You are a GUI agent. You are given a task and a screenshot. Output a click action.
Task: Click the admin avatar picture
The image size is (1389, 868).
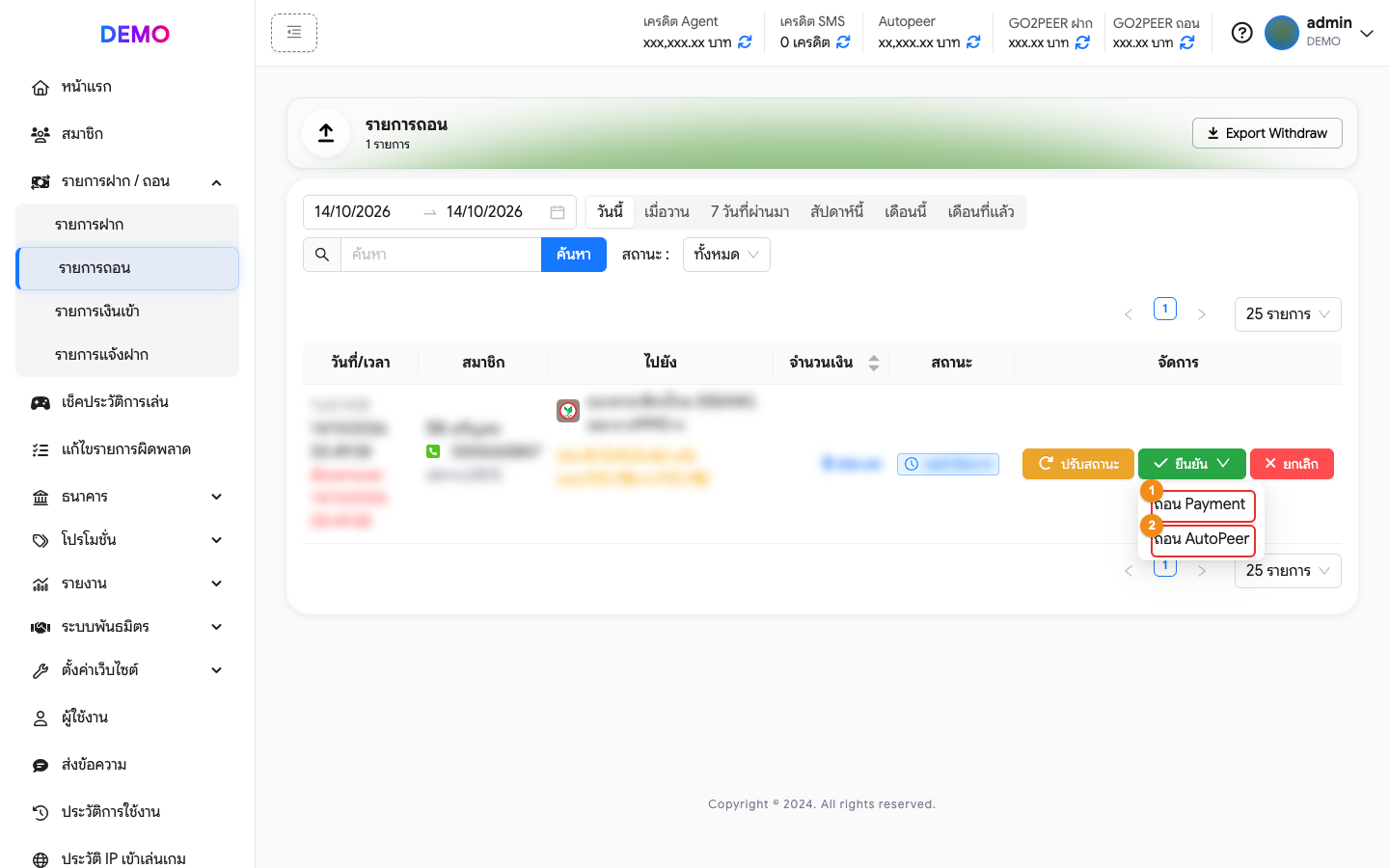pos(1282,33)
